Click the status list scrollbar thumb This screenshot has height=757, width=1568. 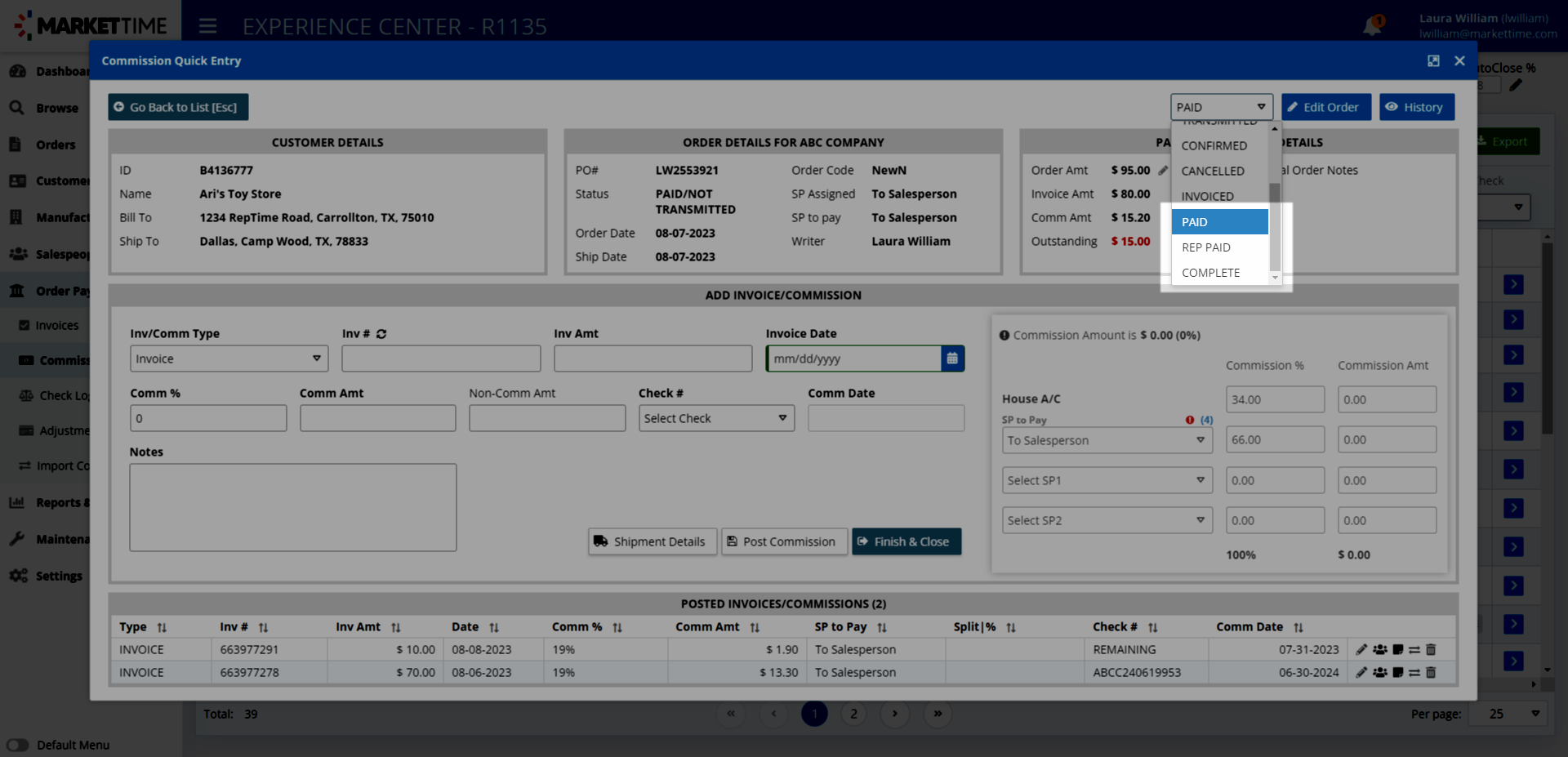(x=1274, y=226)
